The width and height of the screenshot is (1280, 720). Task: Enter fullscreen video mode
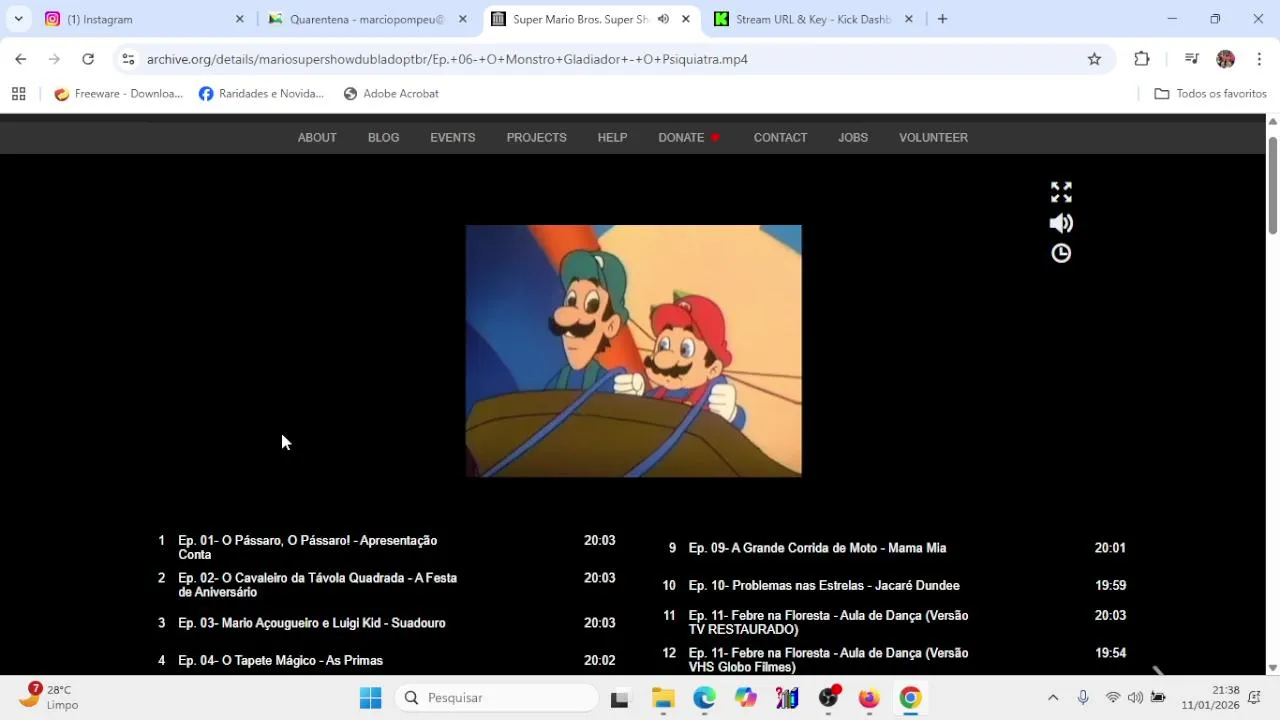tap(1061, 192)
